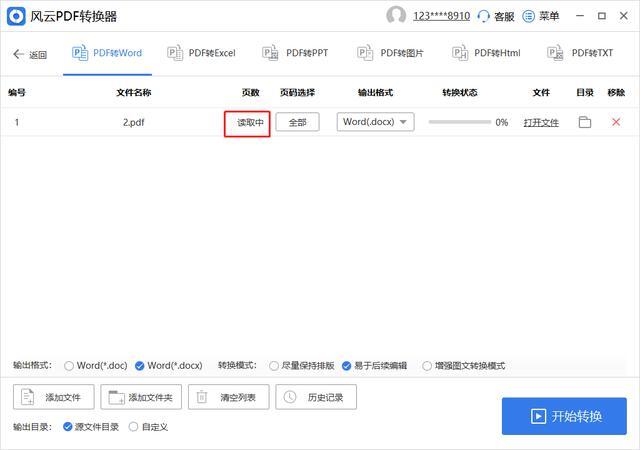This screenshot has width=640, height=450.
Task: Click the 输出格式 column header
Action: coord(375,93)
